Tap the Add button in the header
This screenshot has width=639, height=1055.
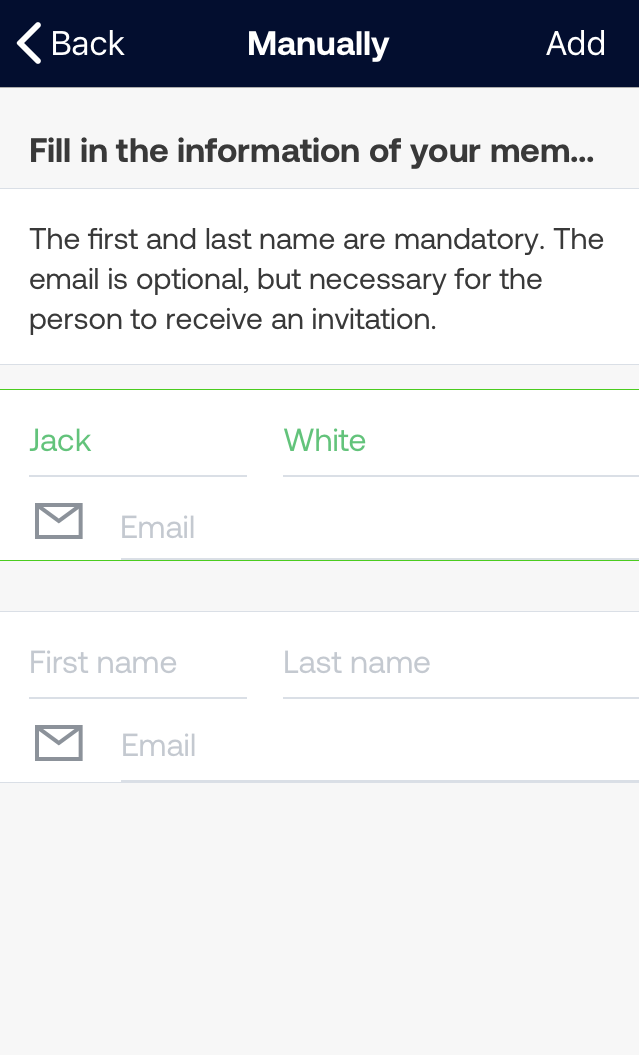click(575, 44)
